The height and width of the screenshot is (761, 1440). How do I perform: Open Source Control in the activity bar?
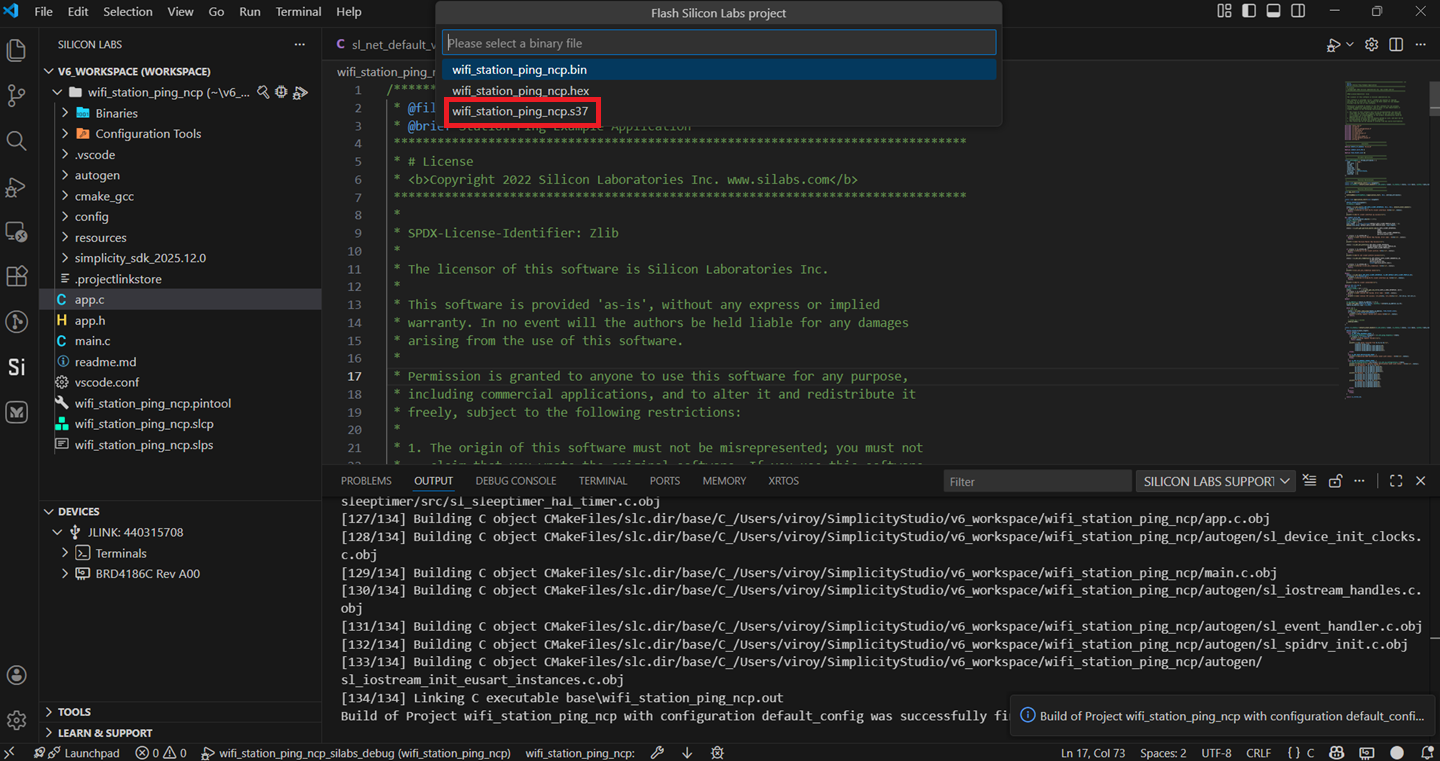(x=16, y=95)
